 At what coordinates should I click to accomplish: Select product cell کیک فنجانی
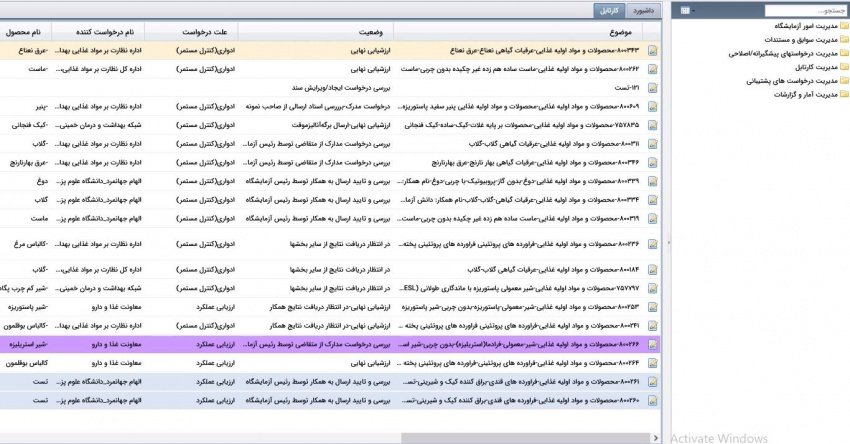click(x=30, y=125)
